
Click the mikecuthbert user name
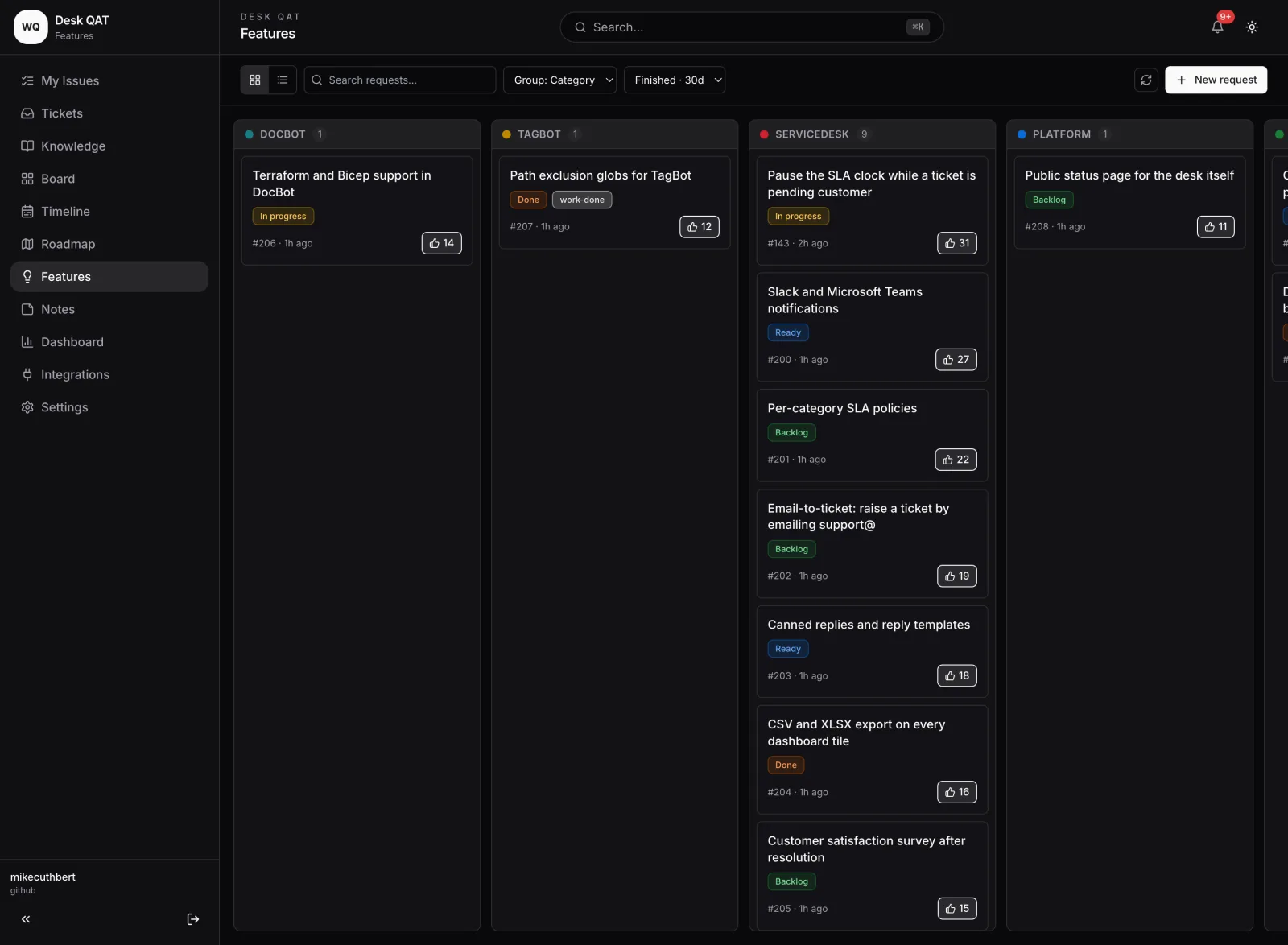pos(43,877)
